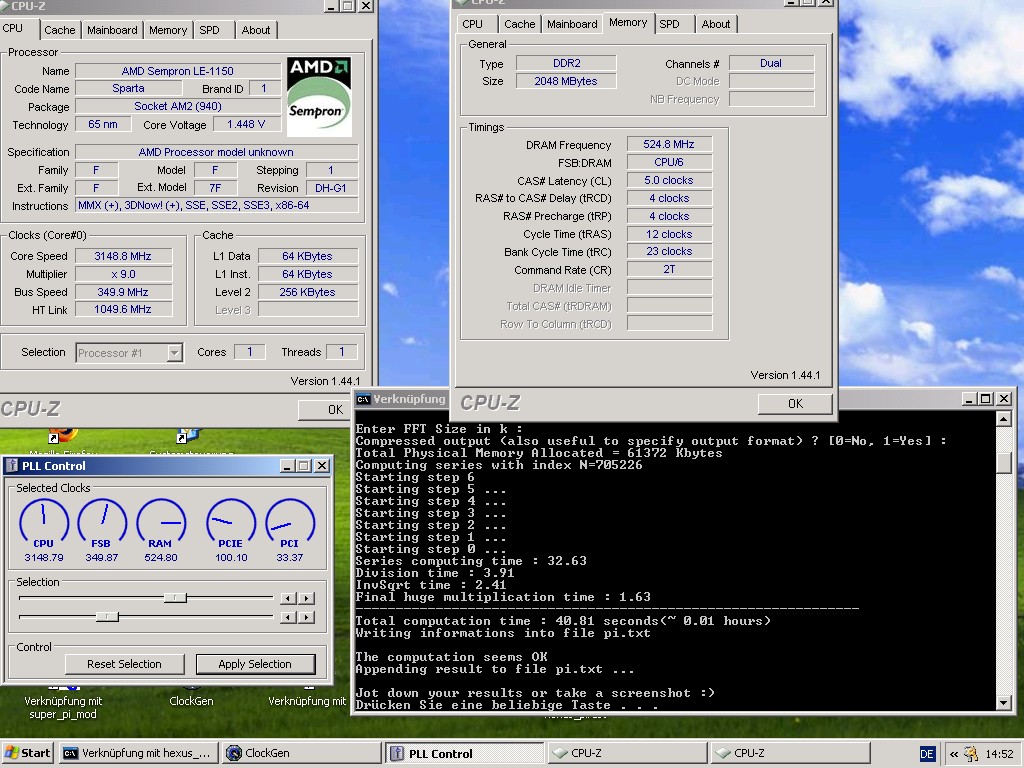
Task: Switch to Cache tab in left CPU-Z
Action: [59, 30]
